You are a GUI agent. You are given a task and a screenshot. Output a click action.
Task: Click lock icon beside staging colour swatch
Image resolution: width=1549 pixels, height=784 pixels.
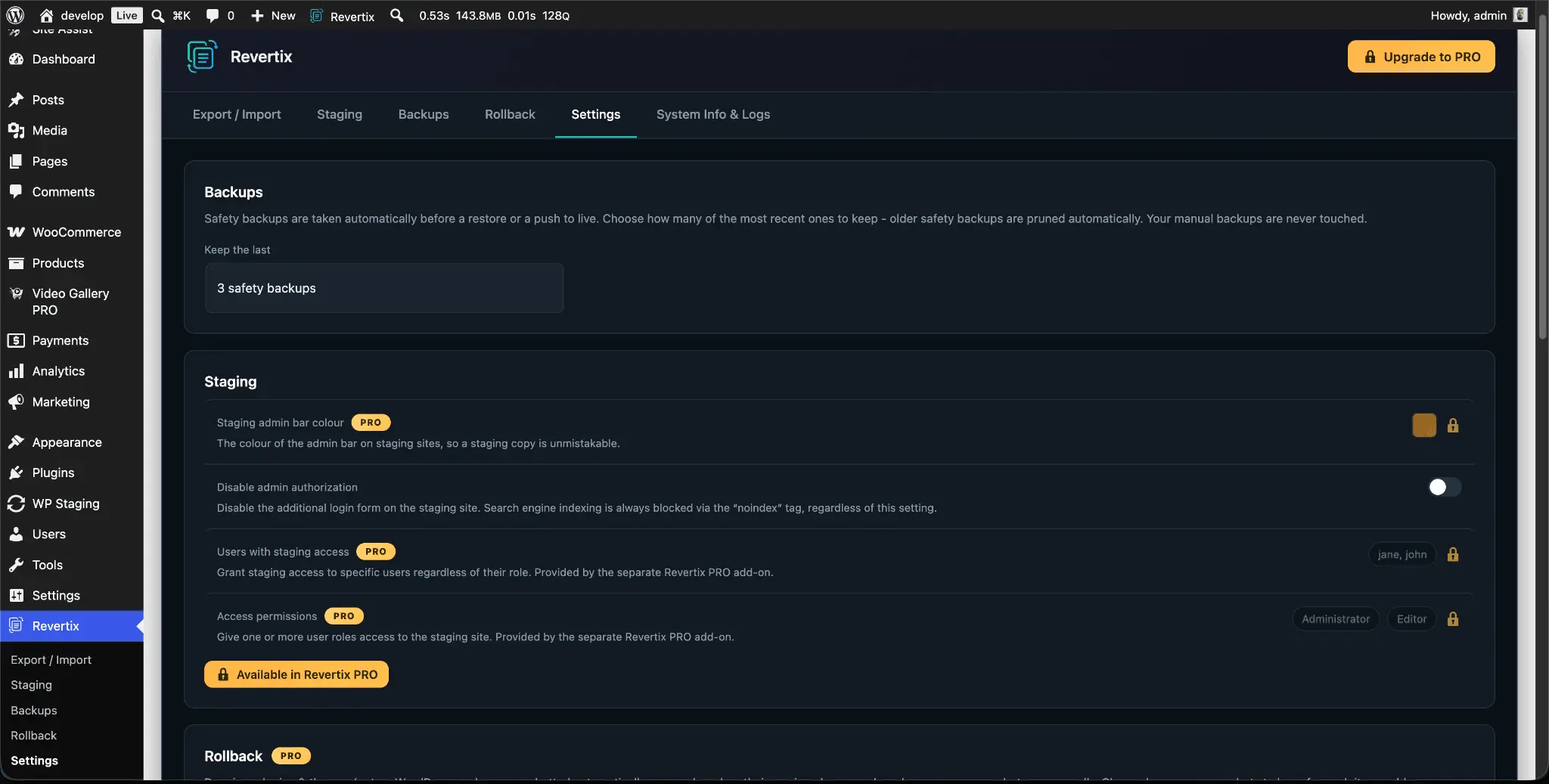tap(1453, 425)
